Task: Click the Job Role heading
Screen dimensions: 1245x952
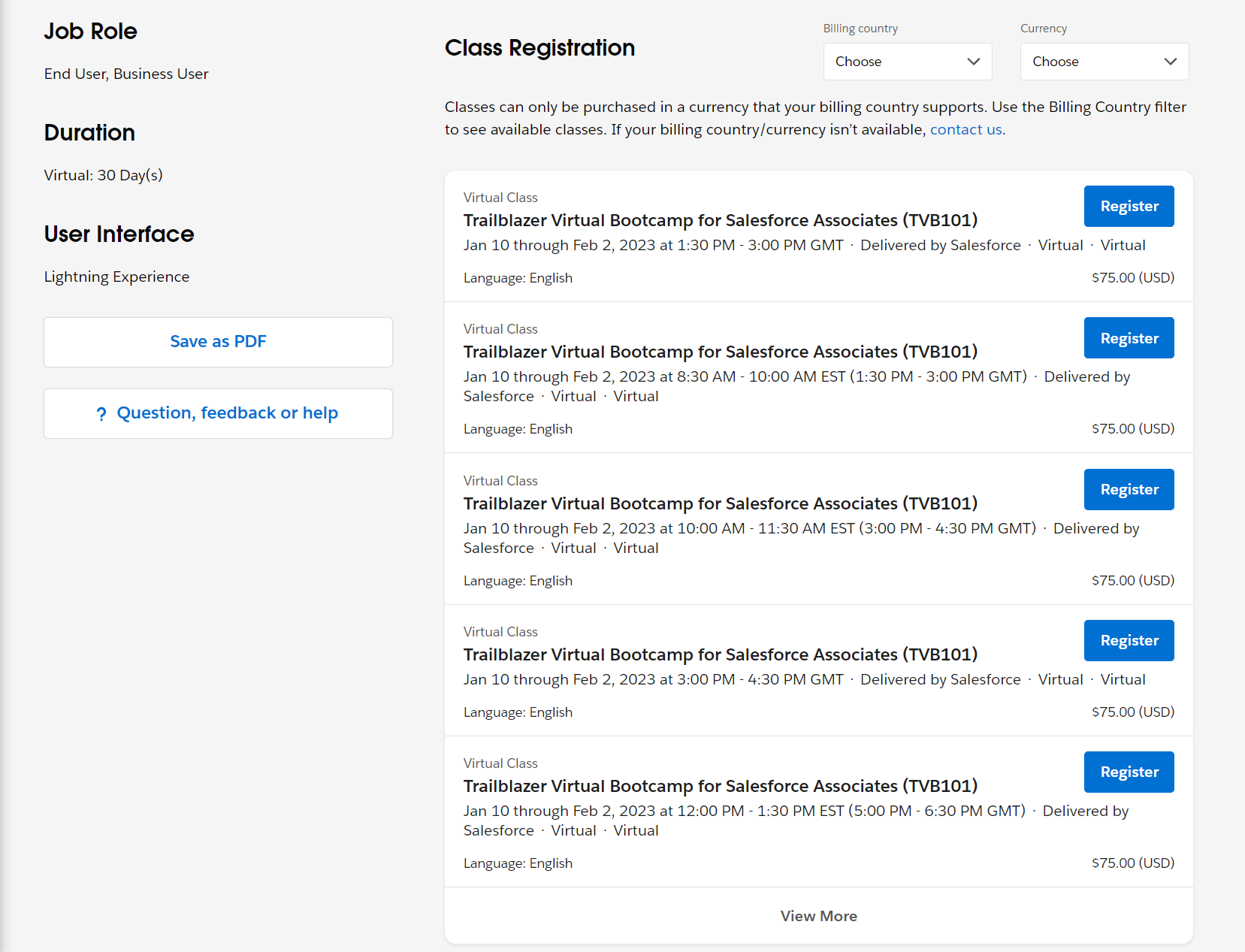Action: click(x=90, y=32)
